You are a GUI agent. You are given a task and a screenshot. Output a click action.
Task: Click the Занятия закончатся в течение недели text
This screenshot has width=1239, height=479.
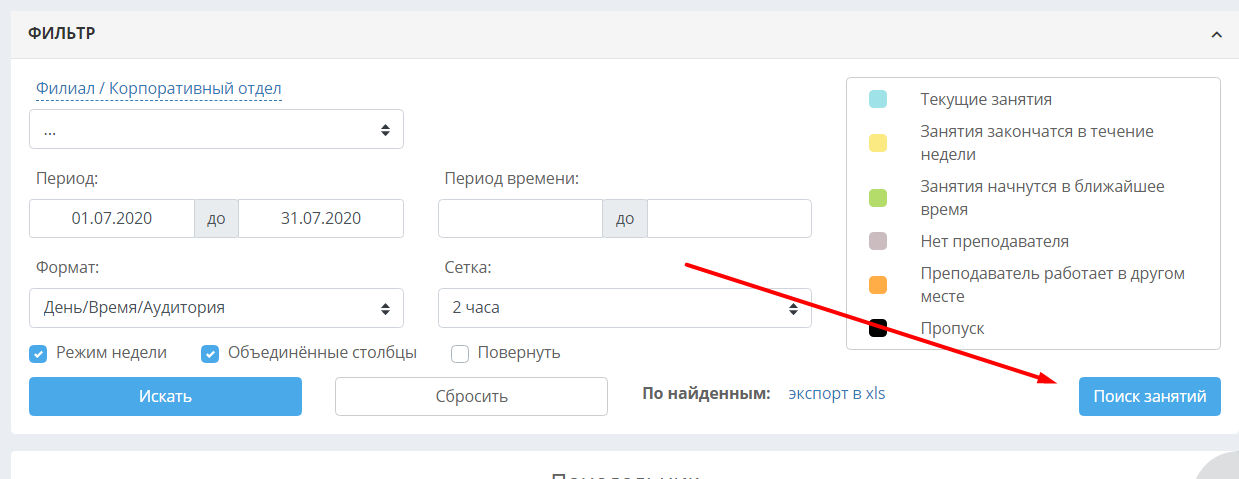[1037, 143]
